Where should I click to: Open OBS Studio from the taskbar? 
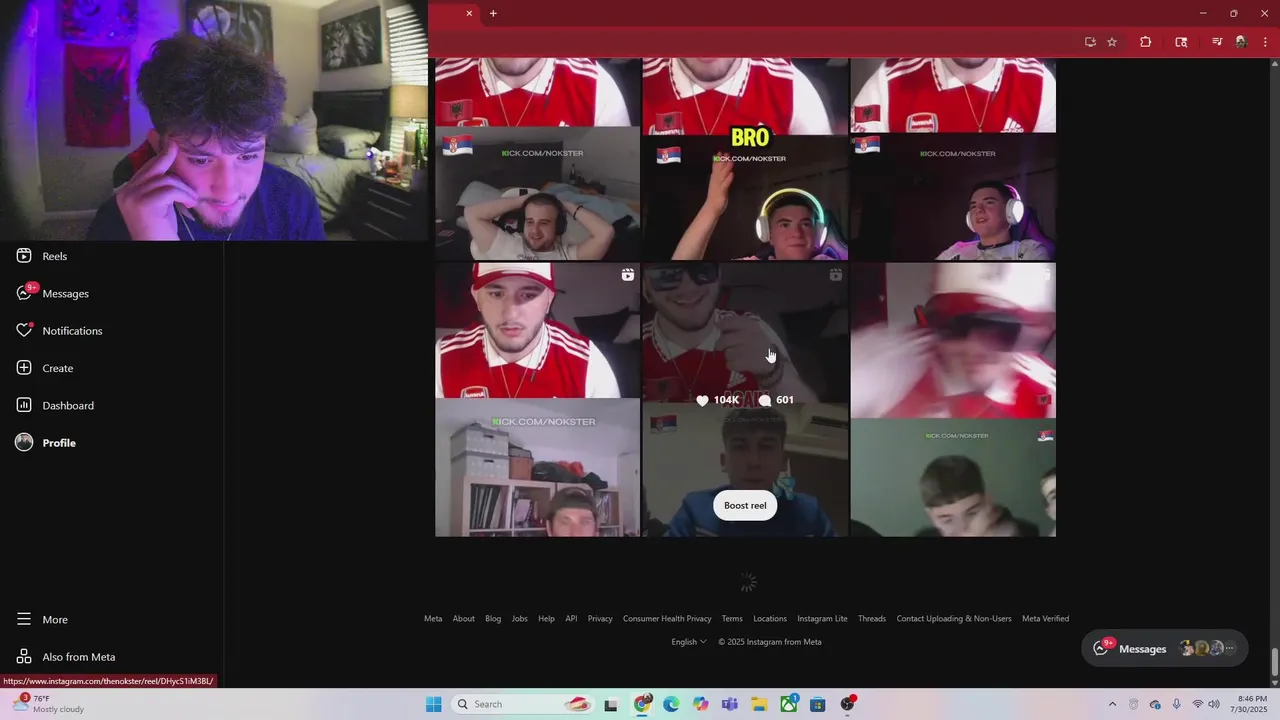pyautogui.click(x=848, y=704)
